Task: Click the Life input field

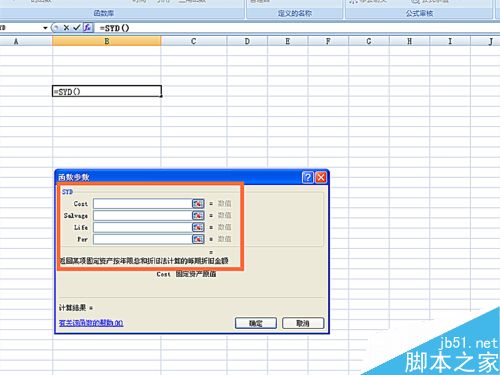Action: click(143, 227)
